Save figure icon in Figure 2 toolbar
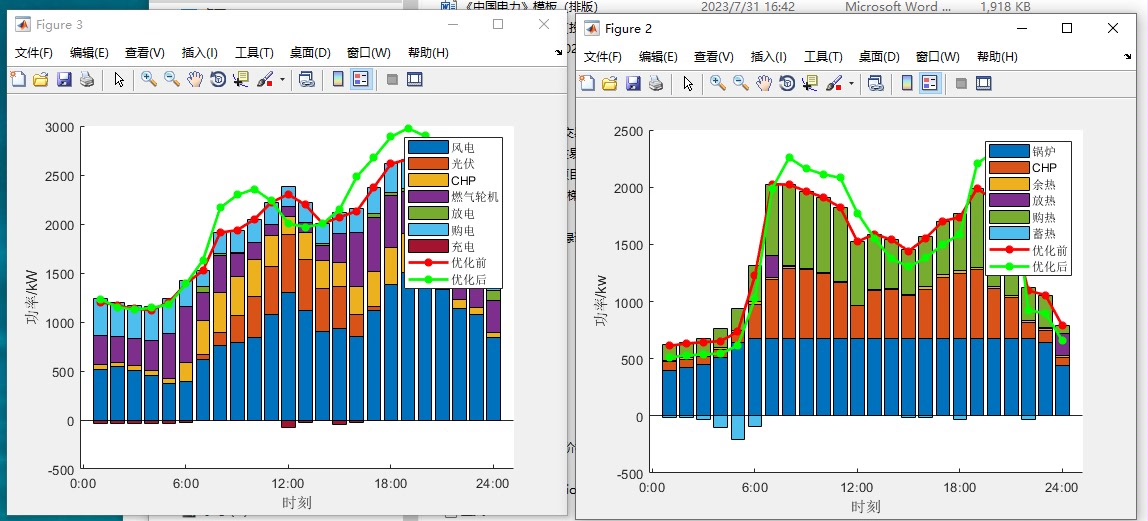This screenshot has height=521, width=1148. pyautogui.click(x=633, y=83)
